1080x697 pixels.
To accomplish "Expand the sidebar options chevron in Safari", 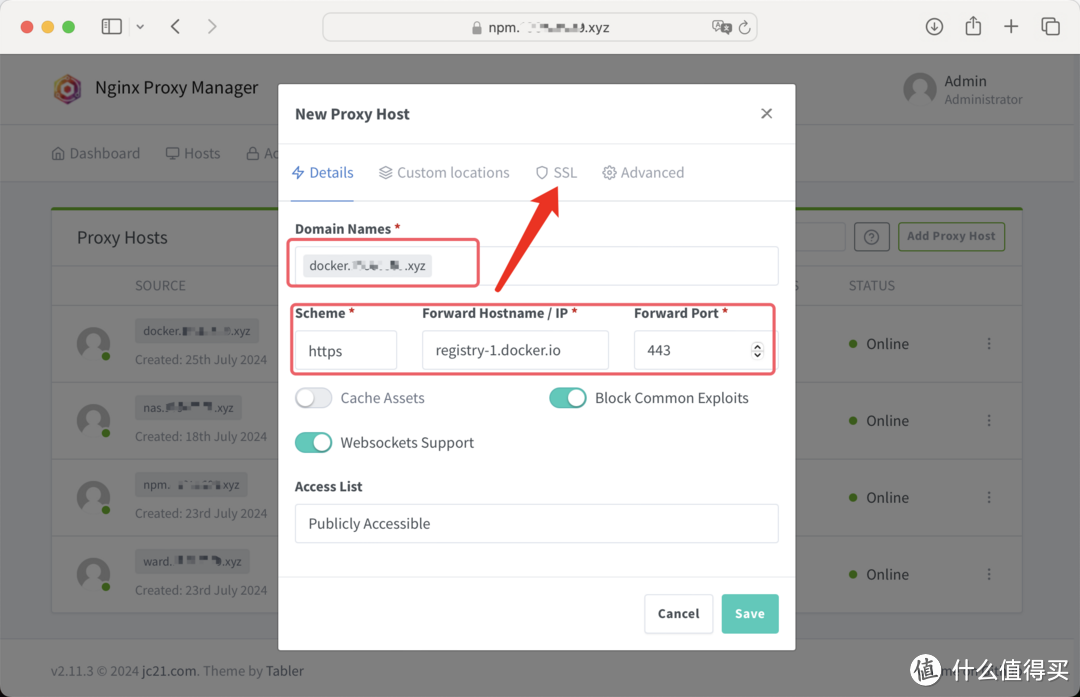I will (140, 27).
